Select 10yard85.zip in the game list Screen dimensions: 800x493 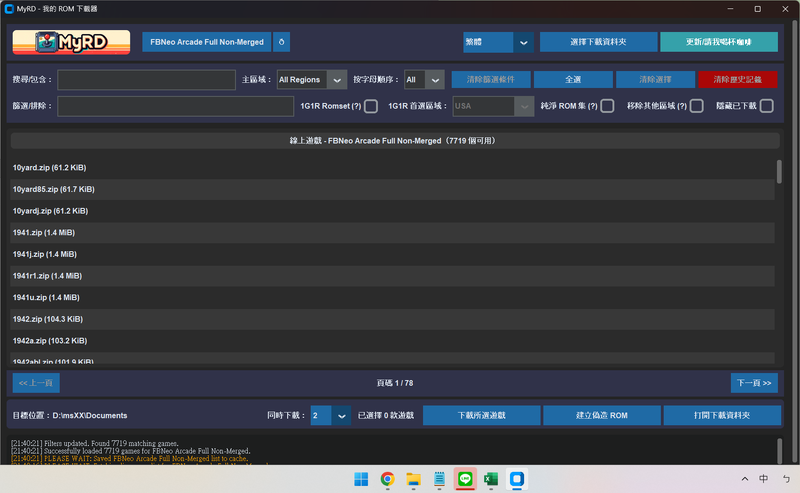coord(392,189)
